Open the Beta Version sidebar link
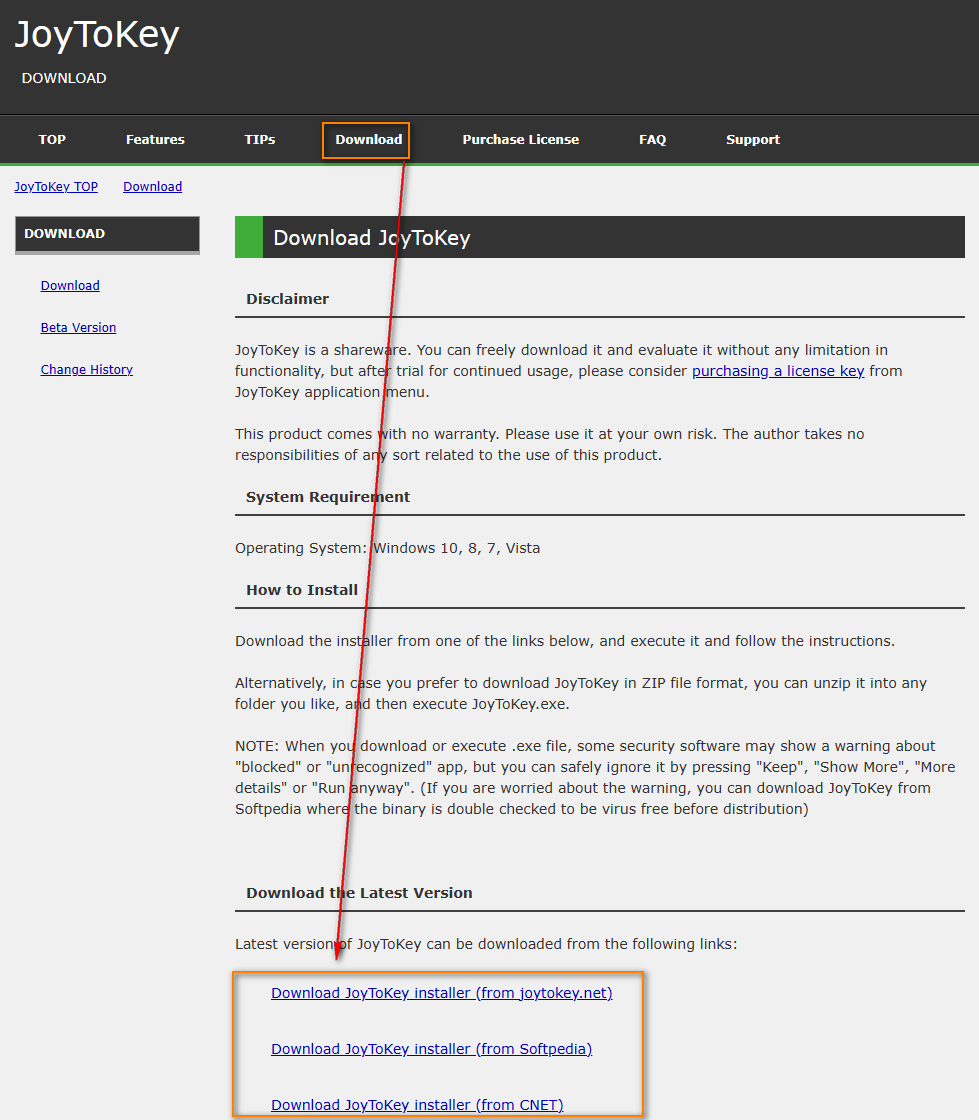This screenshot has width=979, height=1120. click(78, 327)
